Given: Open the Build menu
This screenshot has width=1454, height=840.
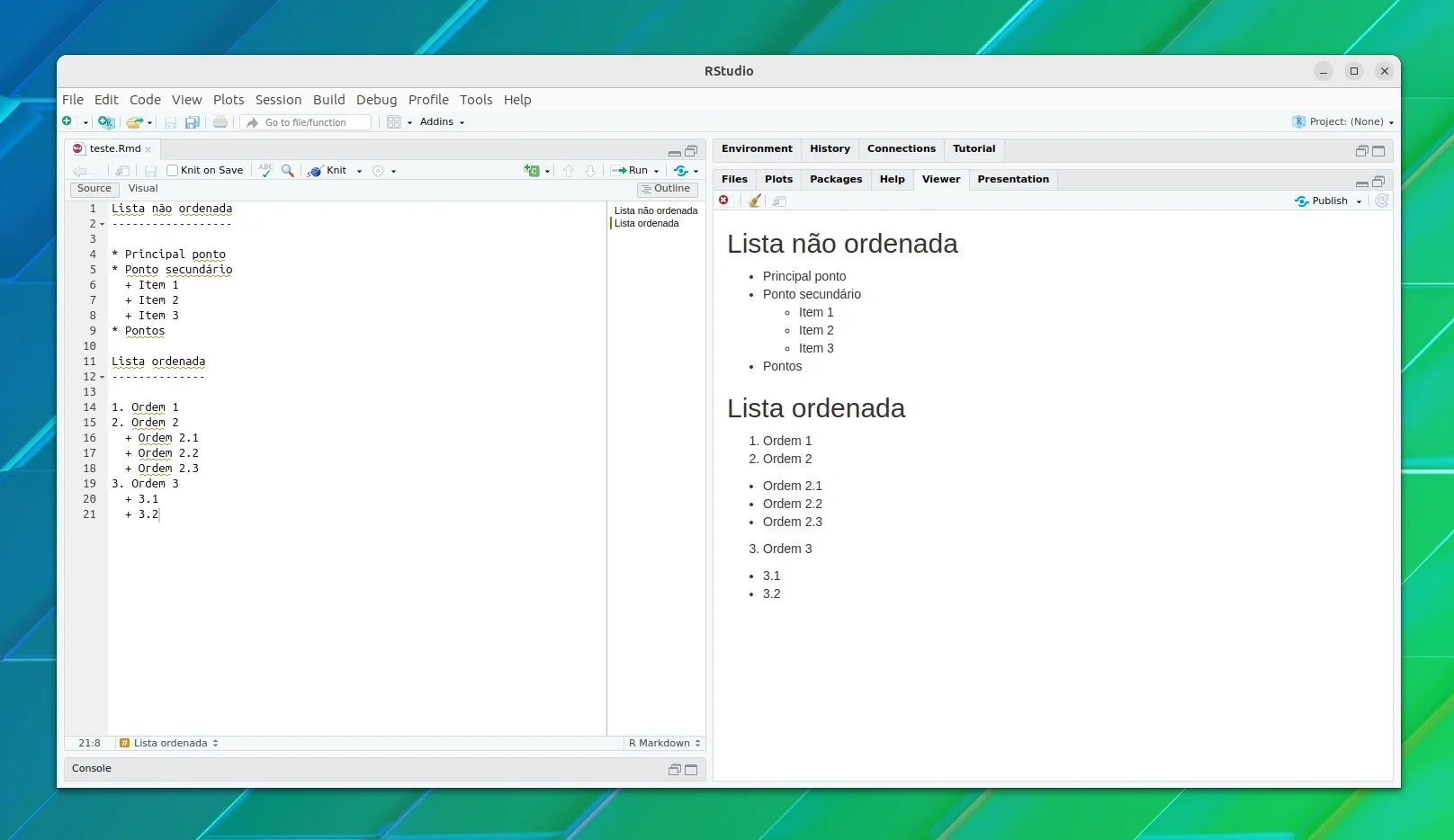Looking at the screenshot, I should point(328,100).
